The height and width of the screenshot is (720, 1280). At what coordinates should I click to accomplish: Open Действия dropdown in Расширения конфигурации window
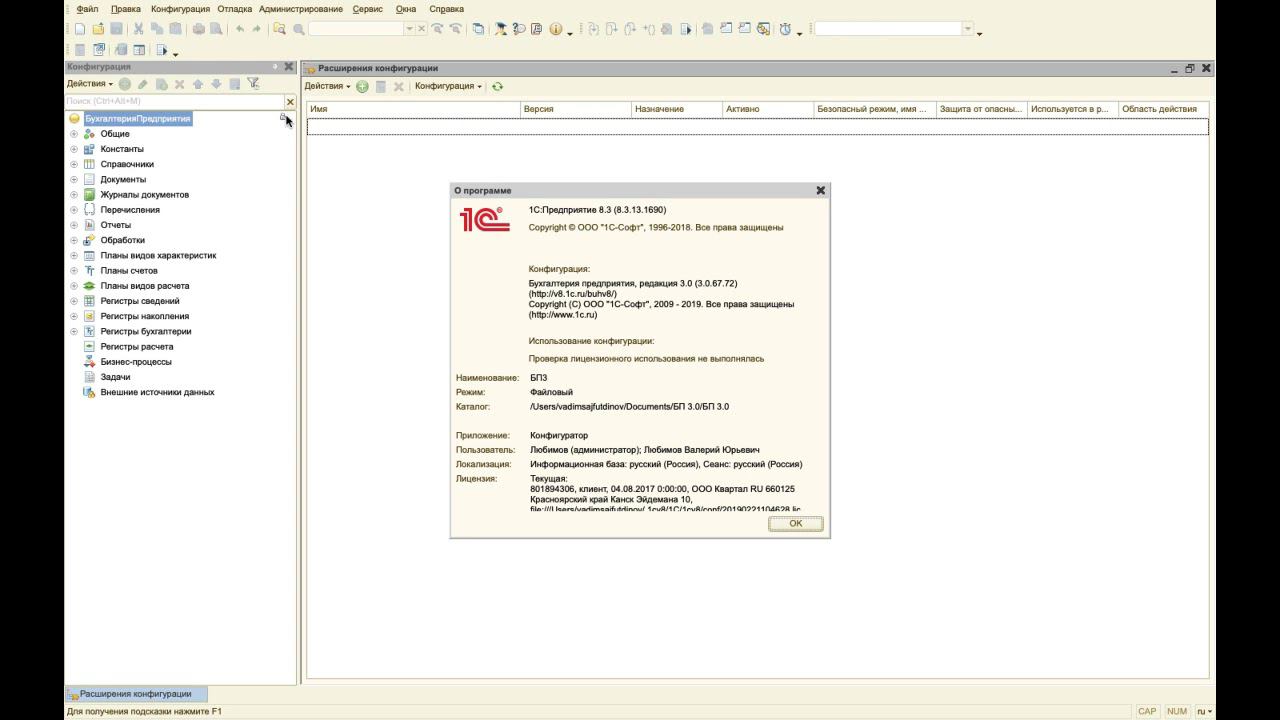tap(328, 87)
